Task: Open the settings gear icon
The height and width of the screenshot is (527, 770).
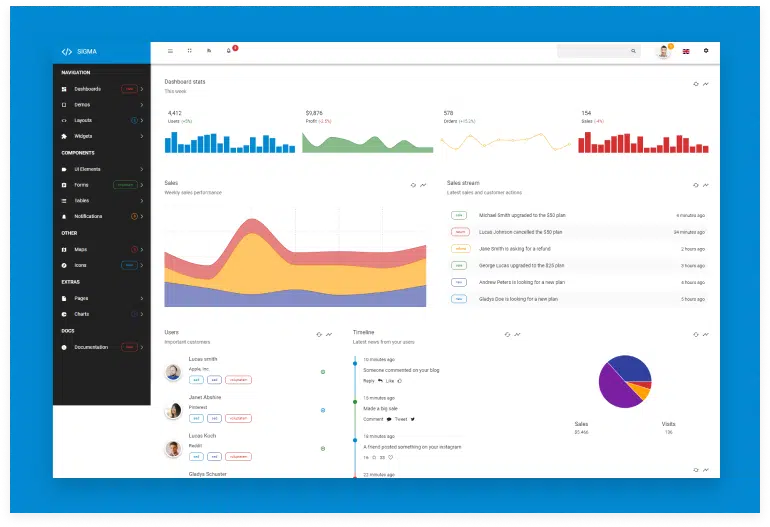Action: coord(706,51)
